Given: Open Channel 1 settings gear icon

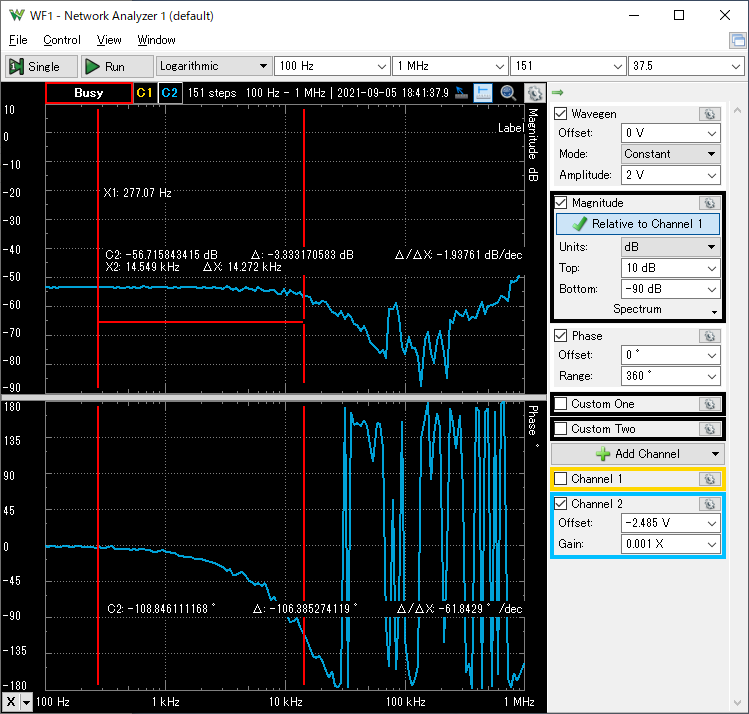Looking at the screenshot, I should click(x=710, y=479).
